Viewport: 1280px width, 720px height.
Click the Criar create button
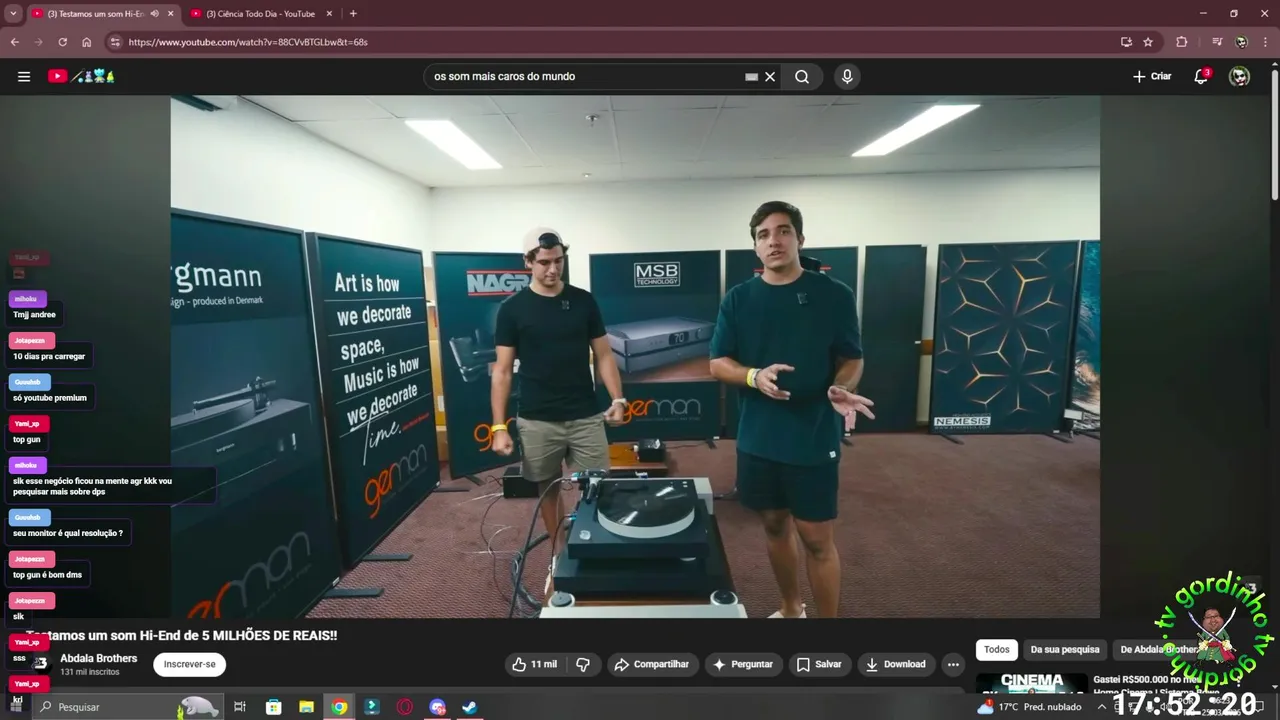[1152, 76]
